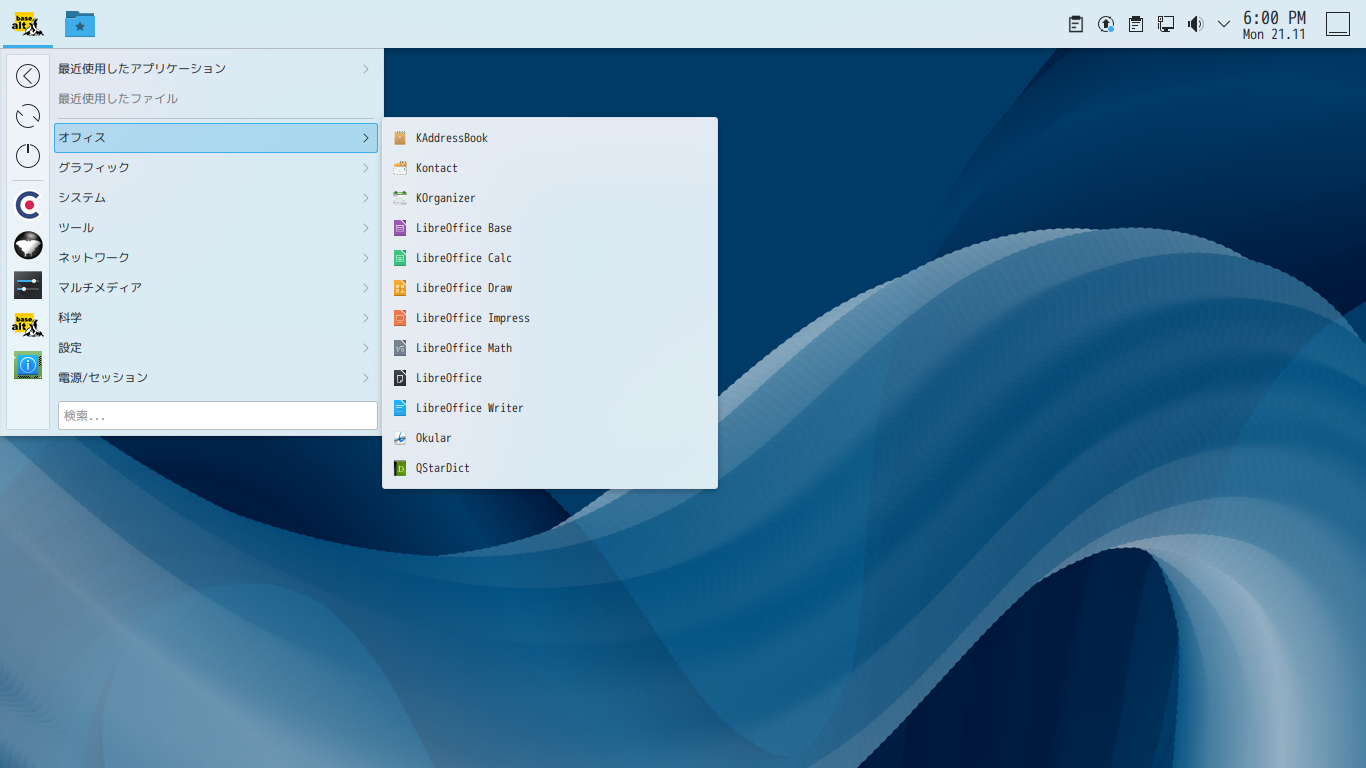Select the グラフィック category
This screenshot has height=768, width=1366.
pyautogui.click(x=216, y=168)
